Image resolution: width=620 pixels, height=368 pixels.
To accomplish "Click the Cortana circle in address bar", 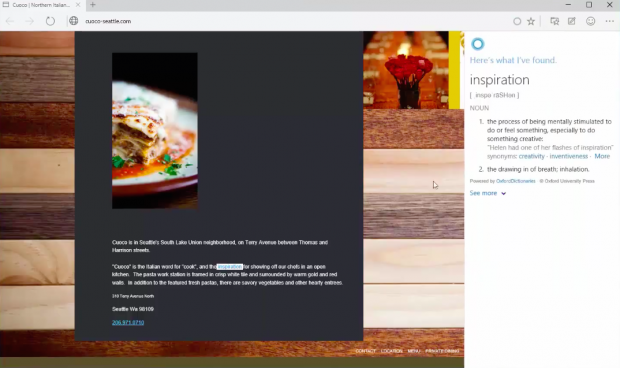I will point(517,21).
